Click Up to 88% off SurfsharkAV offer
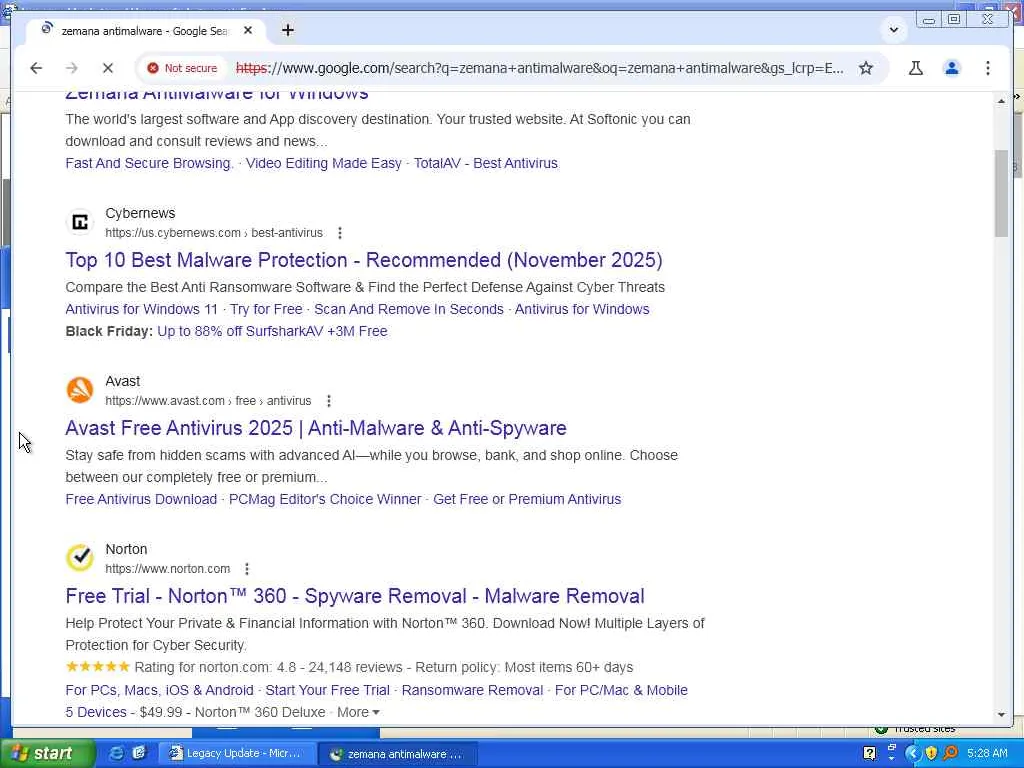The width and height of the screenshot is (1024, 768). [272, 331]
